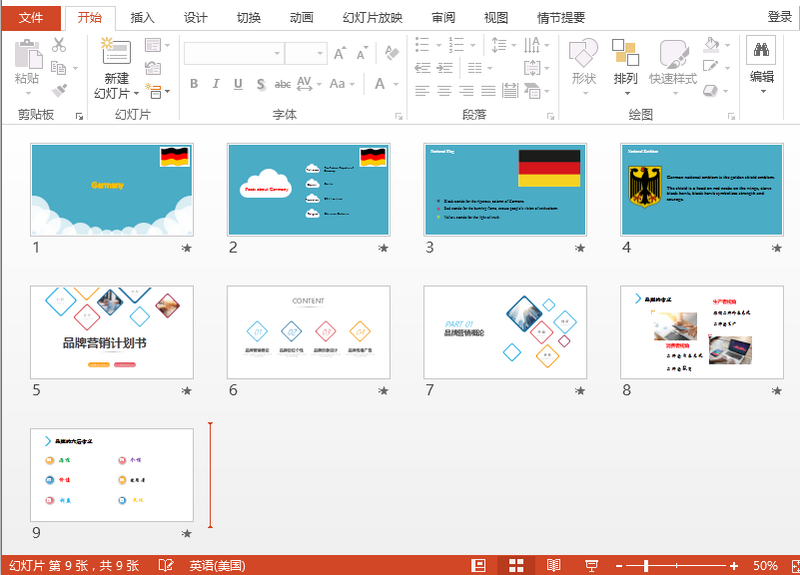Click the Reset slide icon

(153, 68)
